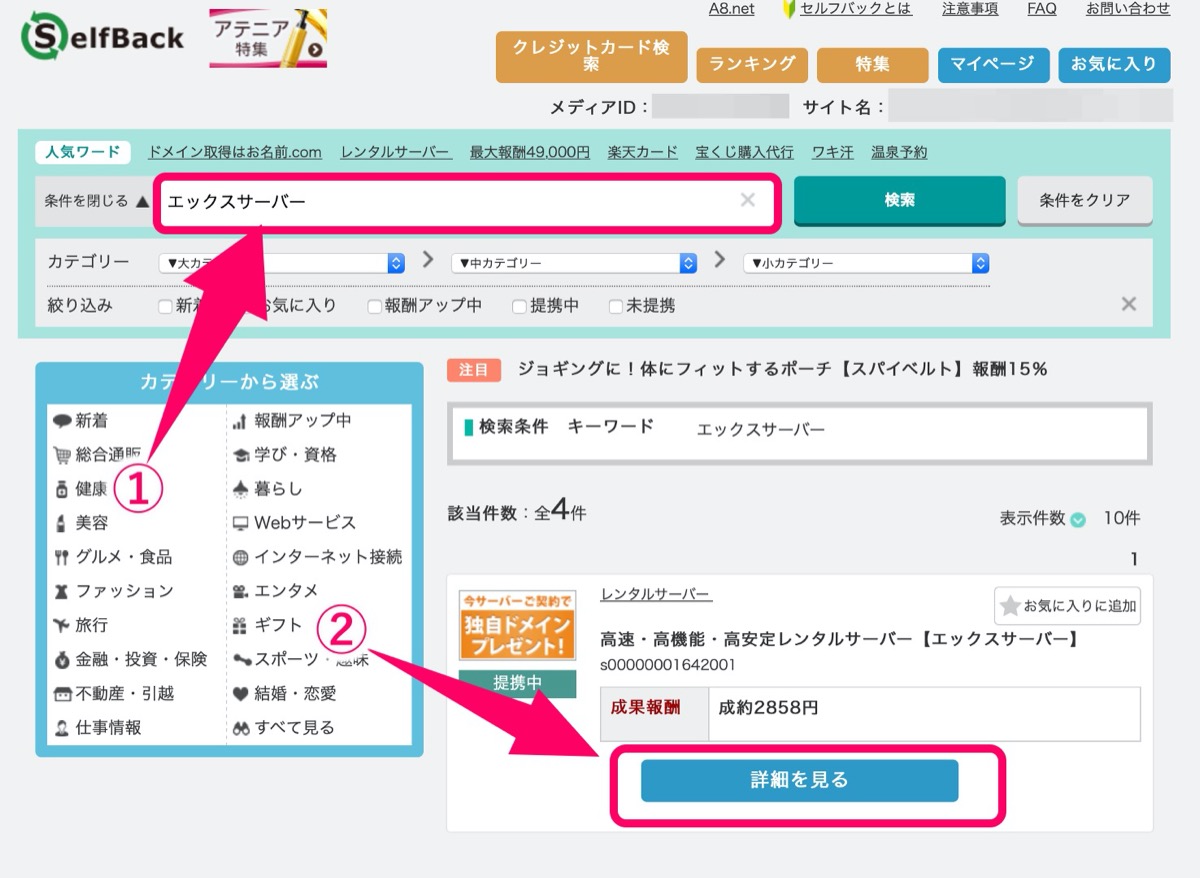Select popular word 温泉予約
This screenshot has height=878, width=1200.
(x=899, y=152)
